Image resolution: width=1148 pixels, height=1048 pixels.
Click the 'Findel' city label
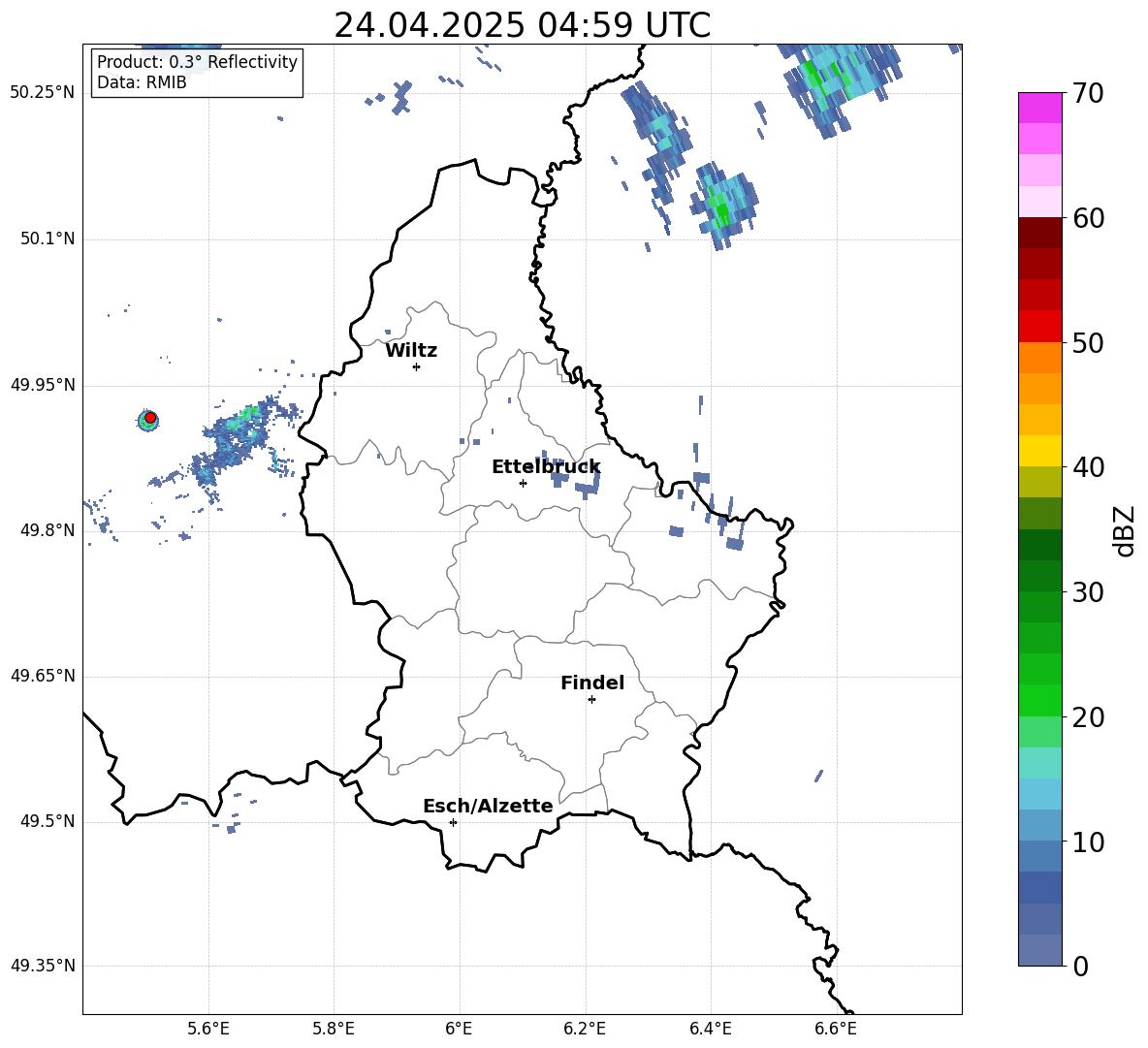click(592, 683)
